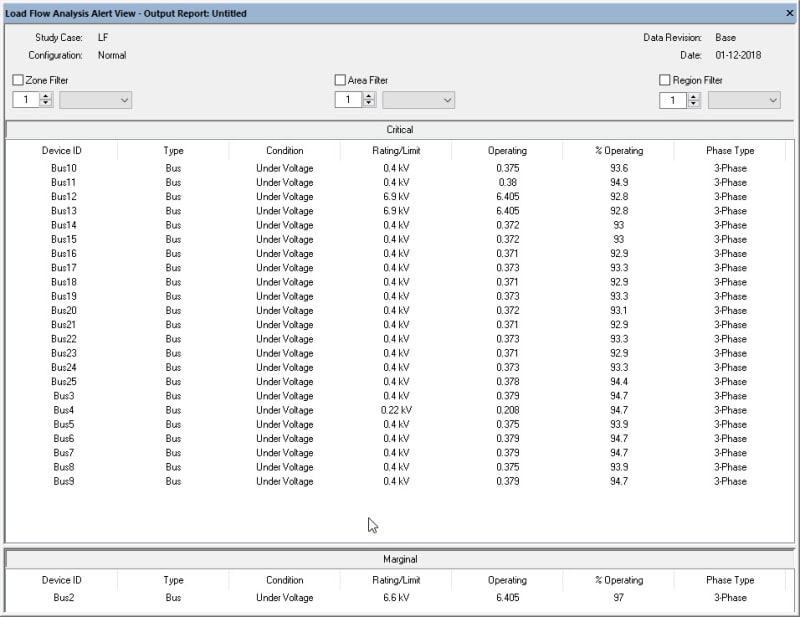Image resolution: width=800 pixels, height=617 pixels.
Task: Click the Marginal section header
Action: point(400,559)
